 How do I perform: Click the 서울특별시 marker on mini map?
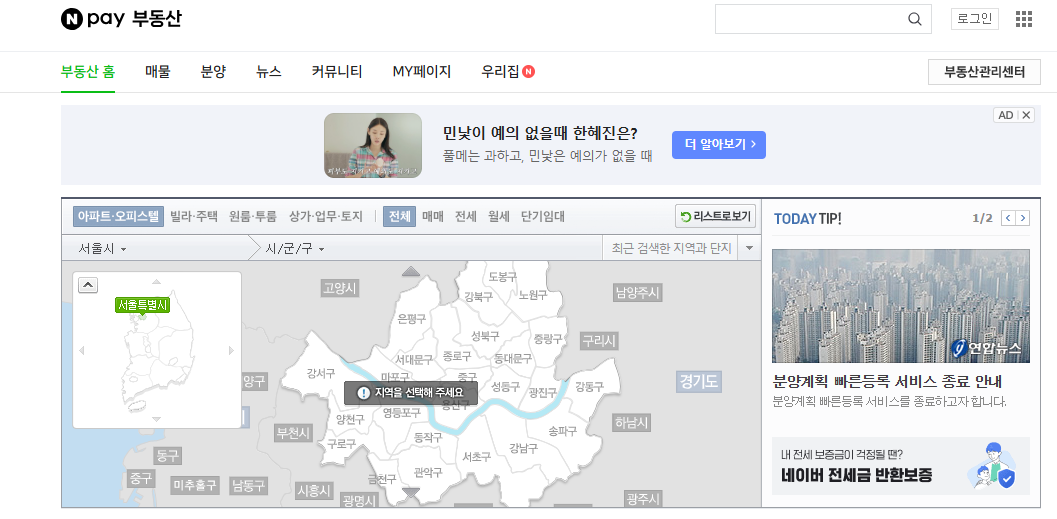coord(142,305)
